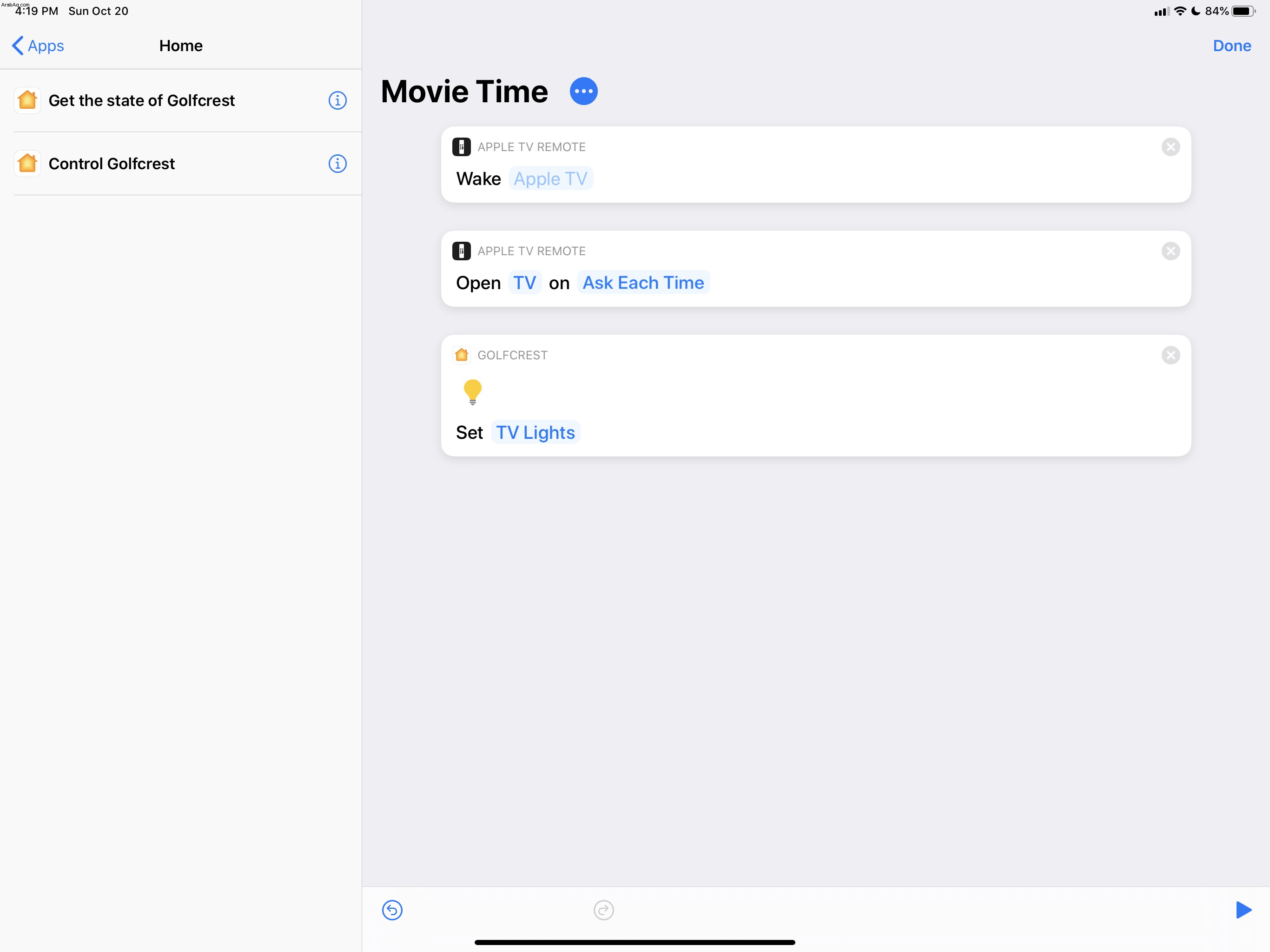Open the Ask Each Time device picker
Image resolution: width=1270 pixels, height=952 pixels.
(x=643, y=283)
